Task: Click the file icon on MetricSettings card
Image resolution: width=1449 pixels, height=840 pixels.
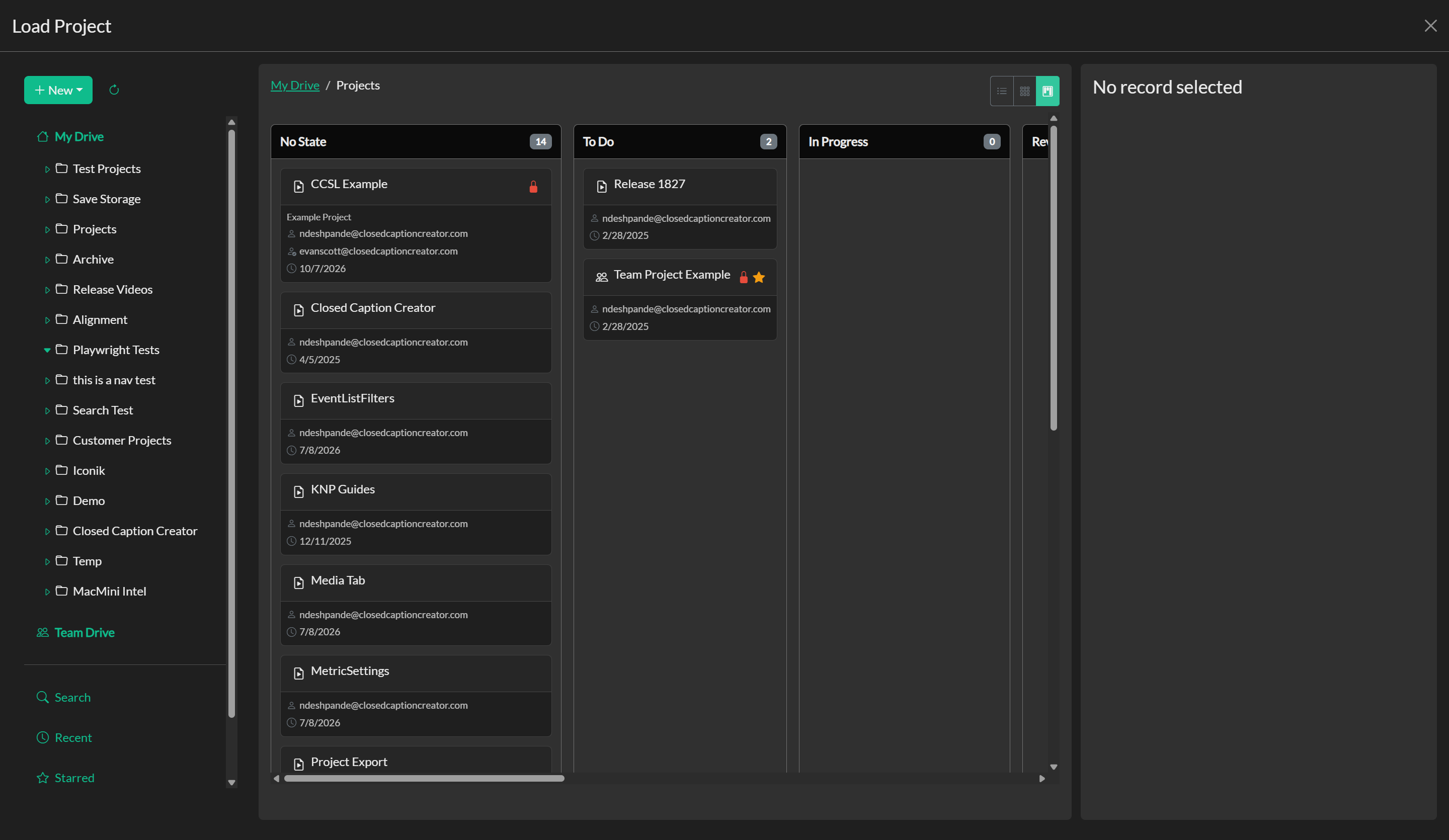Action: pos(298,674)
